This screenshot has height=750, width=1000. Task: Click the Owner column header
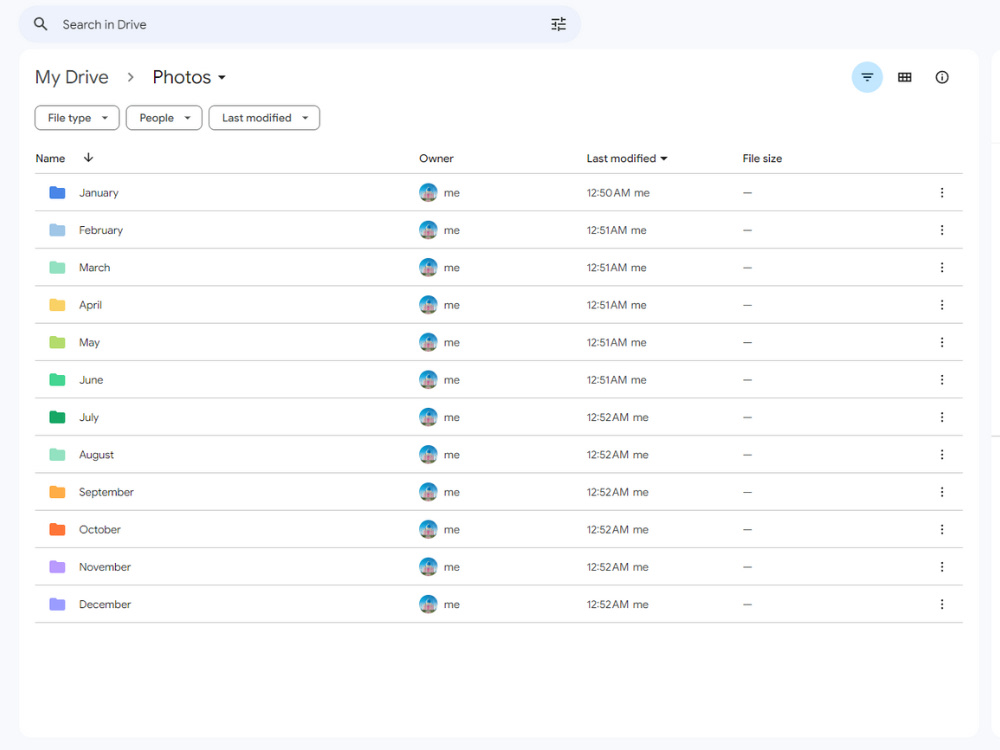pos(436,158)
